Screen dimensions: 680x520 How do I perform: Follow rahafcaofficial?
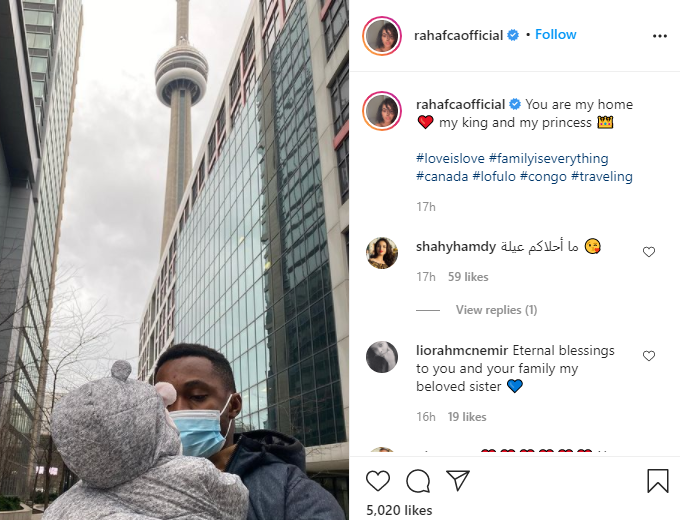[556, 34]
